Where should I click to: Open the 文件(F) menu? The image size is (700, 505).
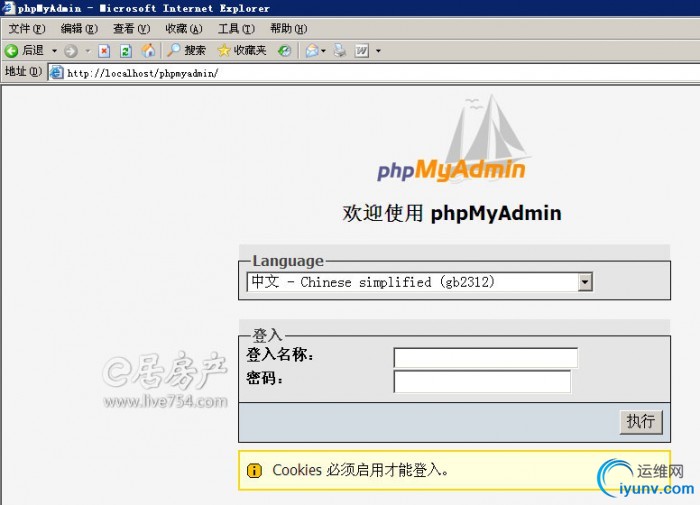27,29
